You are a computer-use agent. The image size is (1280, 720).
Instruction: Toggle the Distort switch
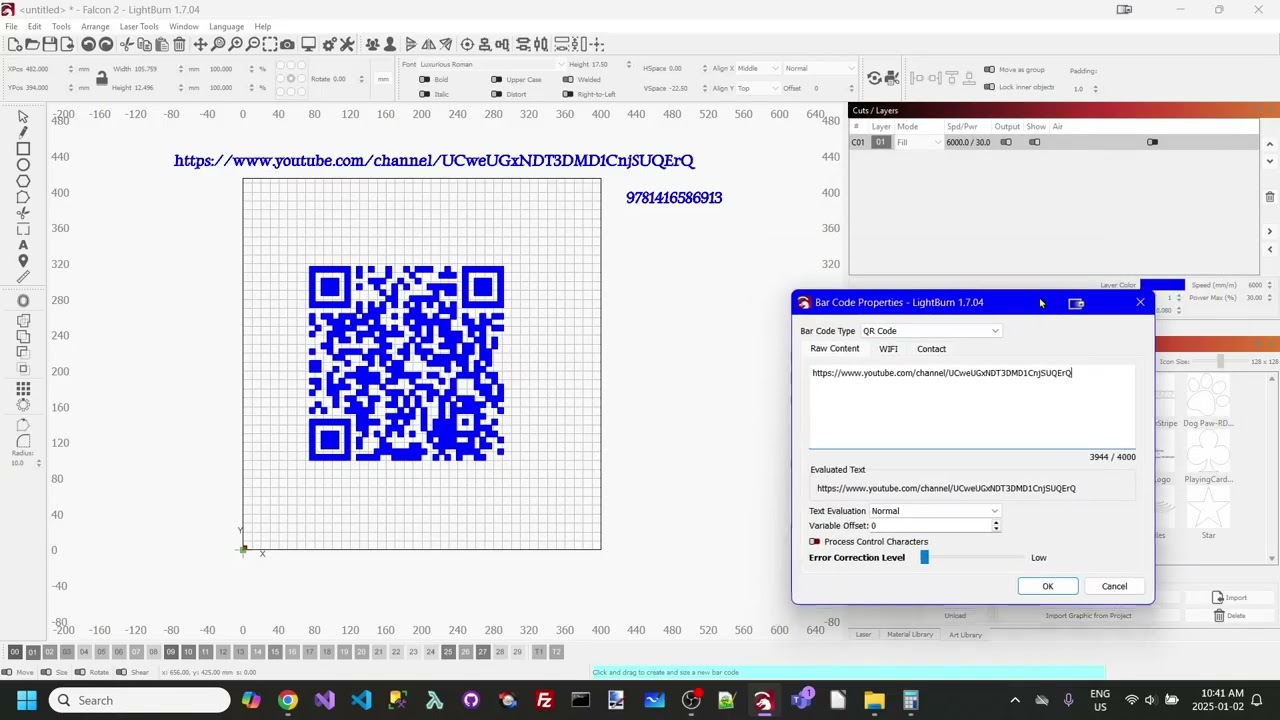tap(496, 94)
